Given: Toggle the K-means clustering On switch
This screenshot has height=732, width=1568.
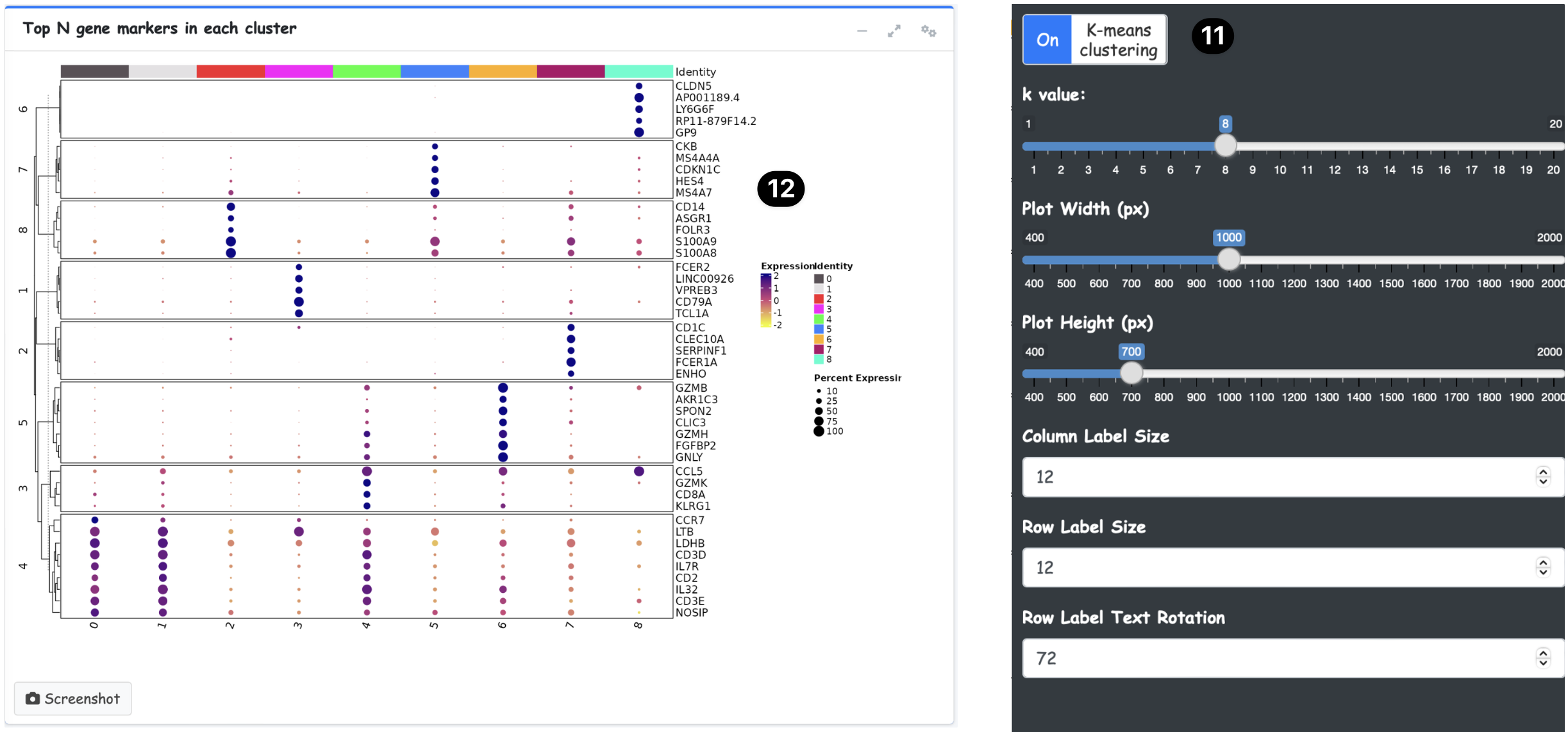Looking at the screenshot, I should [1047, 40].
